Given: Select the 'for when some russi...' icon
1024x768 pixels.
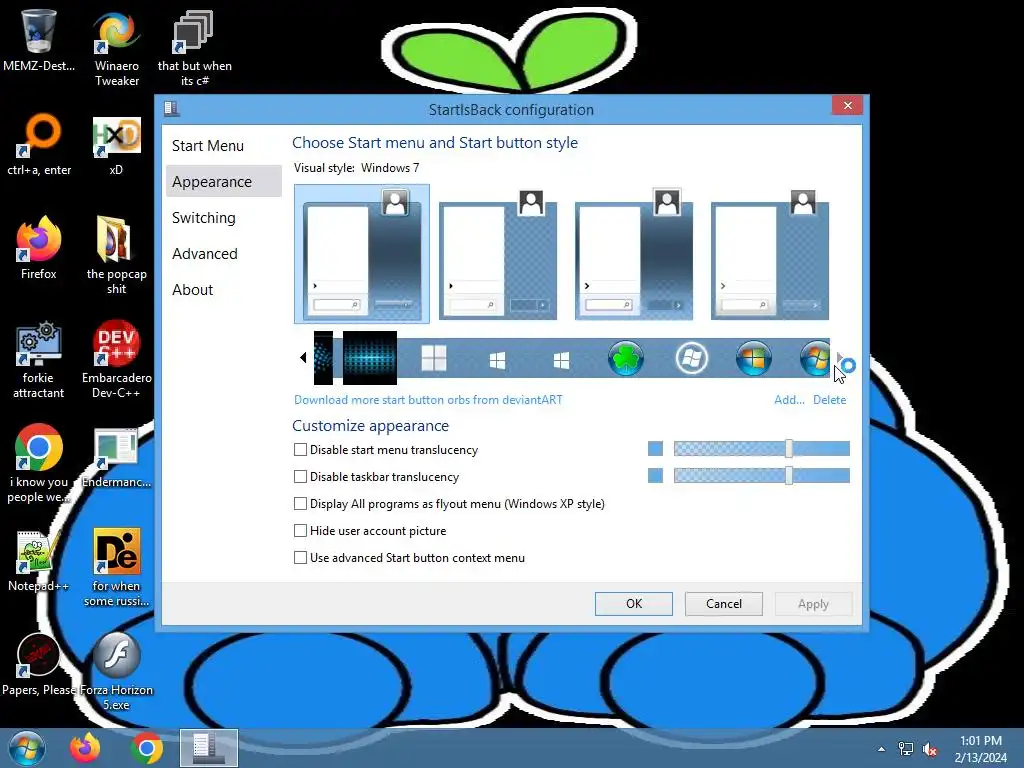Looking at the screenshot, I should click(x=116, y=568).
